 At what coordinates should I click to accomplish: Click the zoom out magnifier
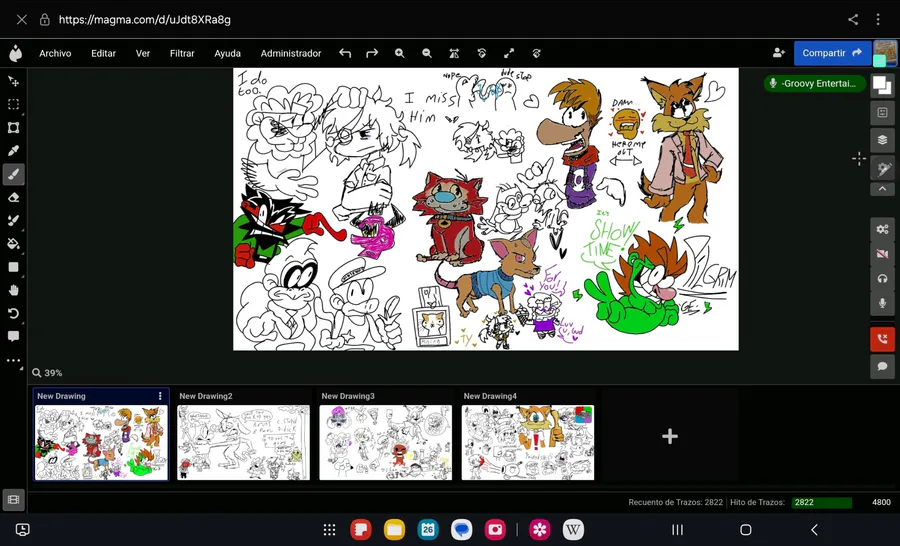pos(426,53)
